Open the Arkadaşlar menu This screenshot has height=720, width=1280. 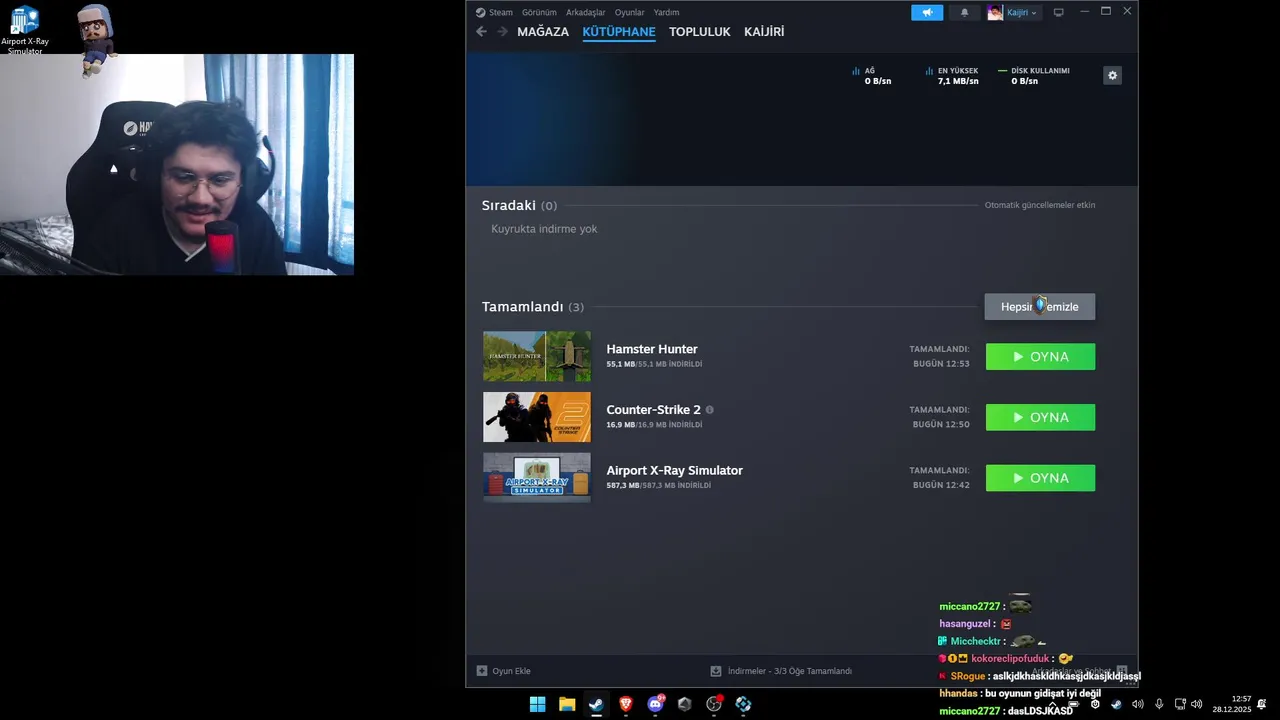[585, 12]
